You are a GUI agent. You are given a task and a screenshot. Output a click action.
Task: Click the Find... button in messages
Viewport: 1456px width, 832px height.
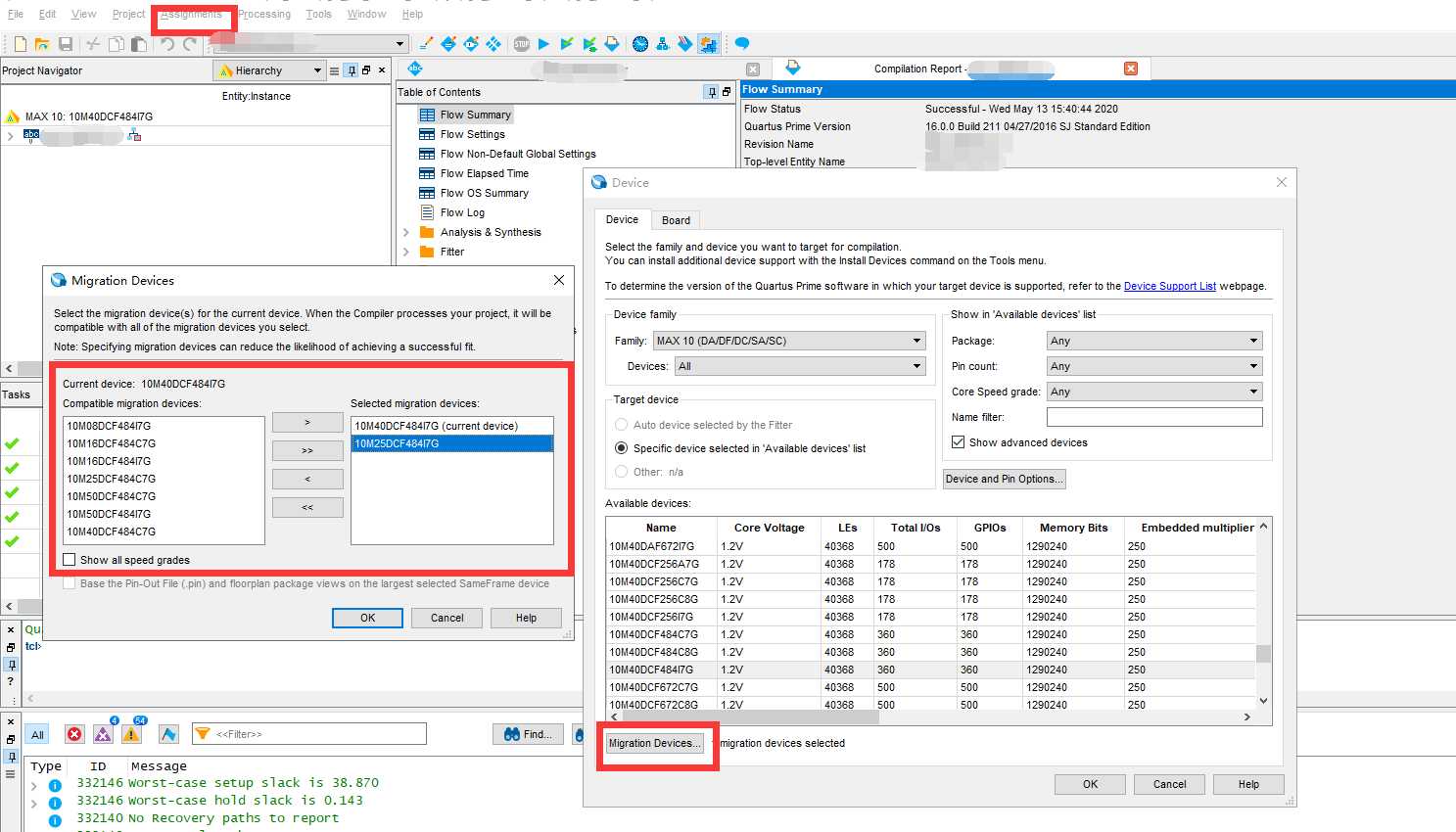click(528, 734)
